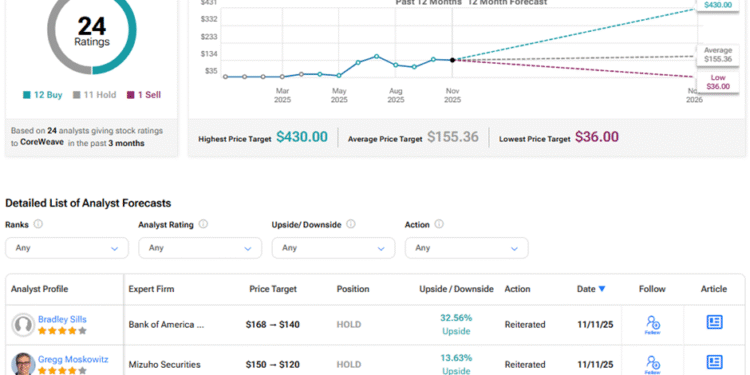Open Gregg Moskowitz analyst profile link
This screenshot has width=750, height=375.
pos(73,359)
